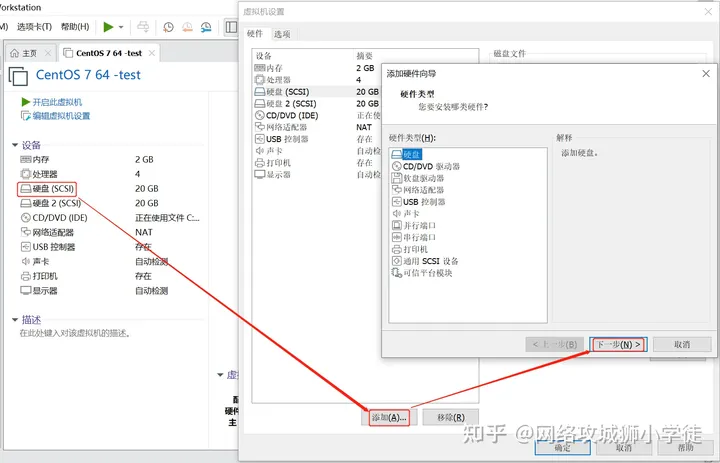Choose 可信平台模块 in hardware type list

[428, 273]
